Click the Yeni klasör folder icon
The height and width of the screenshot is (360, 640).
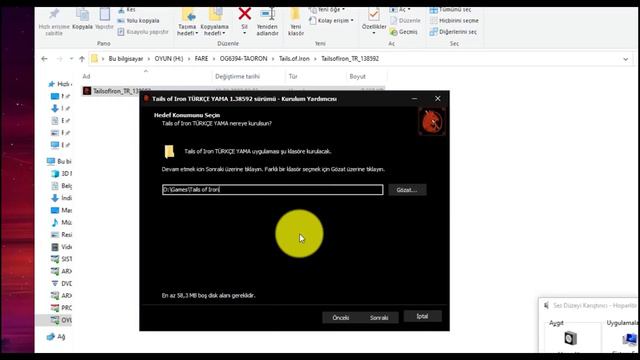point(296,15)
